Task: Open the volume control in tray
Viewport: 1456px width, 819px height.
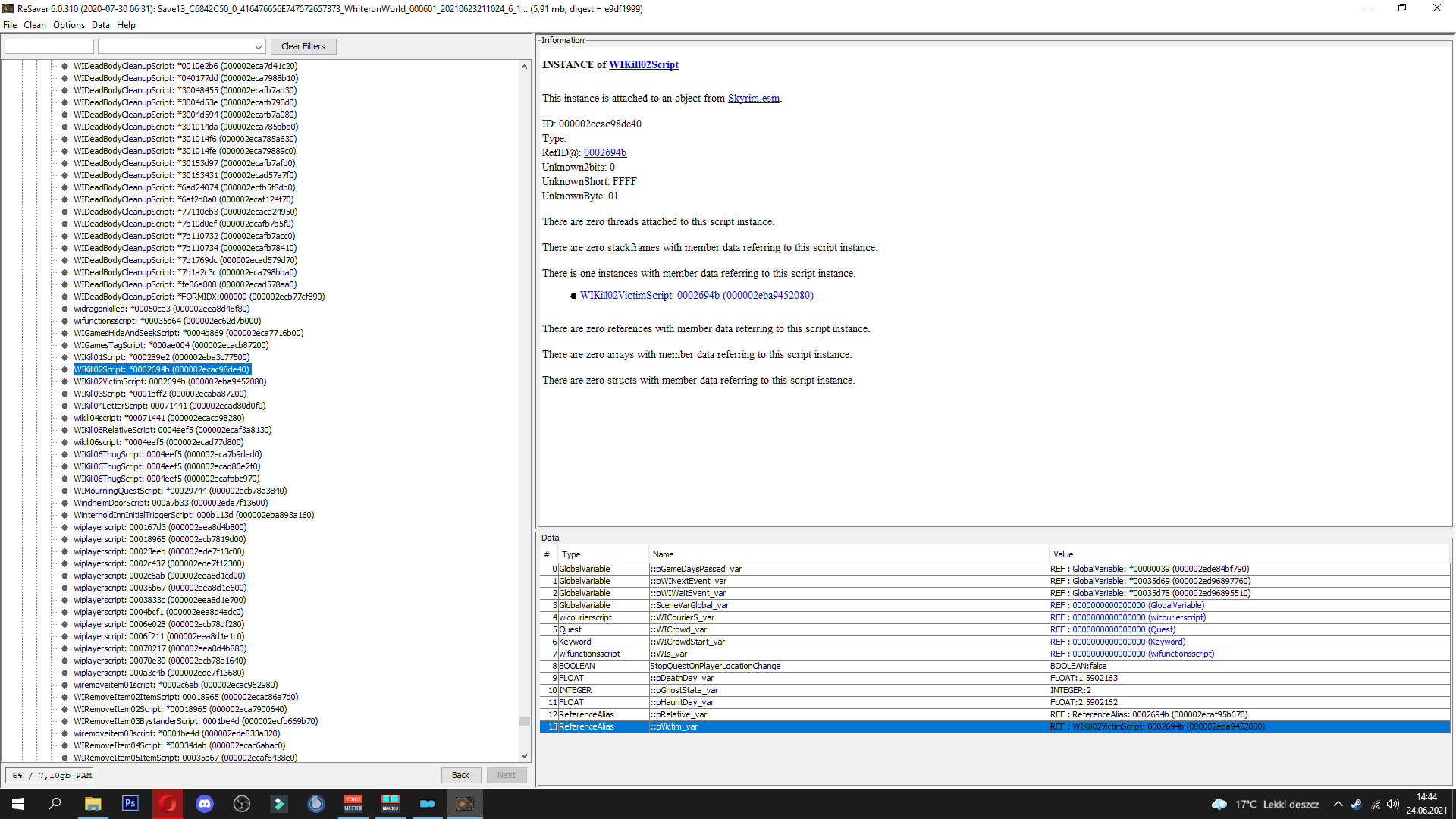Action: (1392, 805)
